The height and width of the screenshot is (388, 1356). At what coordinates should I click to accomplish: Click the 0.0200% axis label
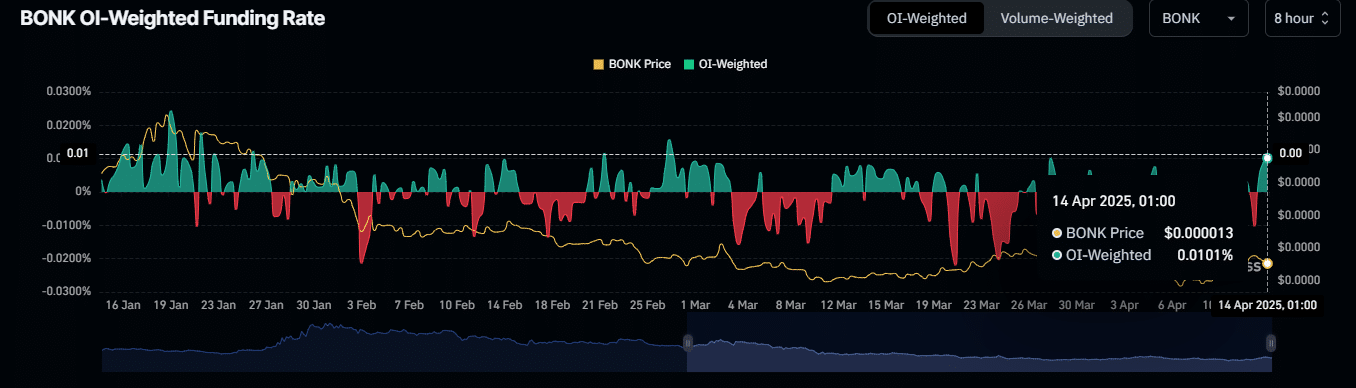click(69, 124)
